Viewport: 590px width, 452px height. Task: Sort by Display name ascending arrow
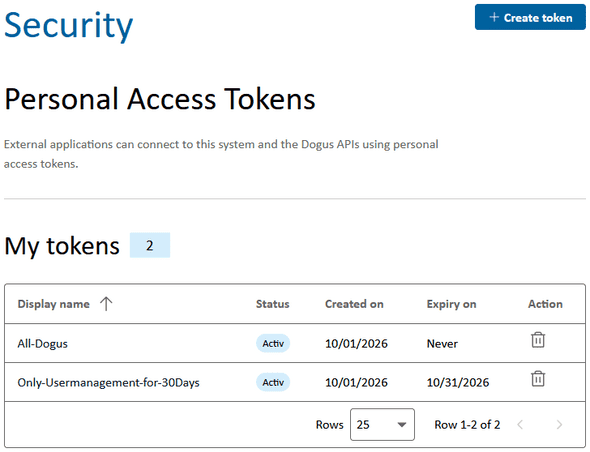click(x=106, y=304)
